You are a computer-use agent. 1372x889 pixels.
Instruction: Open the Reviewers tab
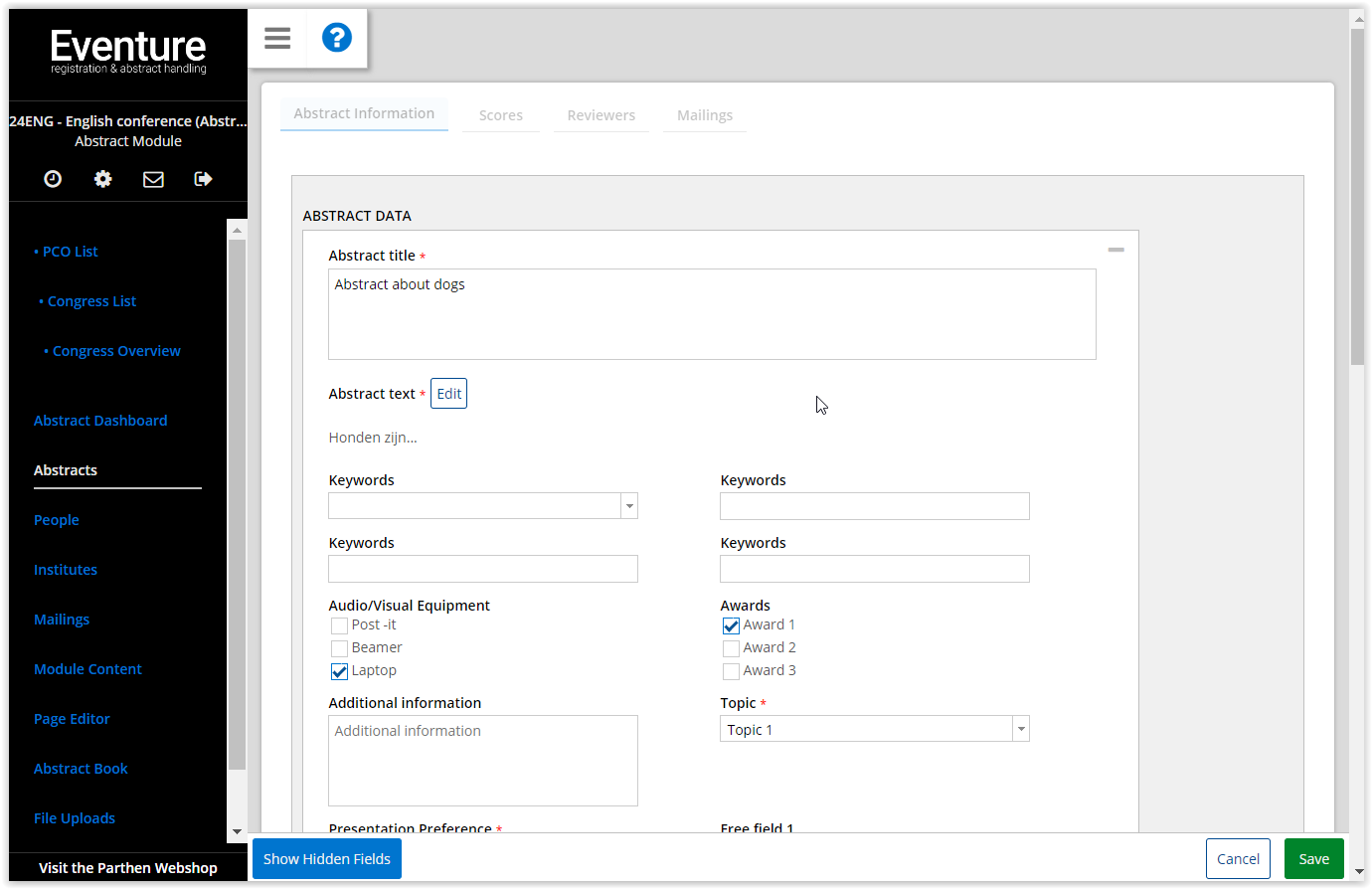coord(601,115)
